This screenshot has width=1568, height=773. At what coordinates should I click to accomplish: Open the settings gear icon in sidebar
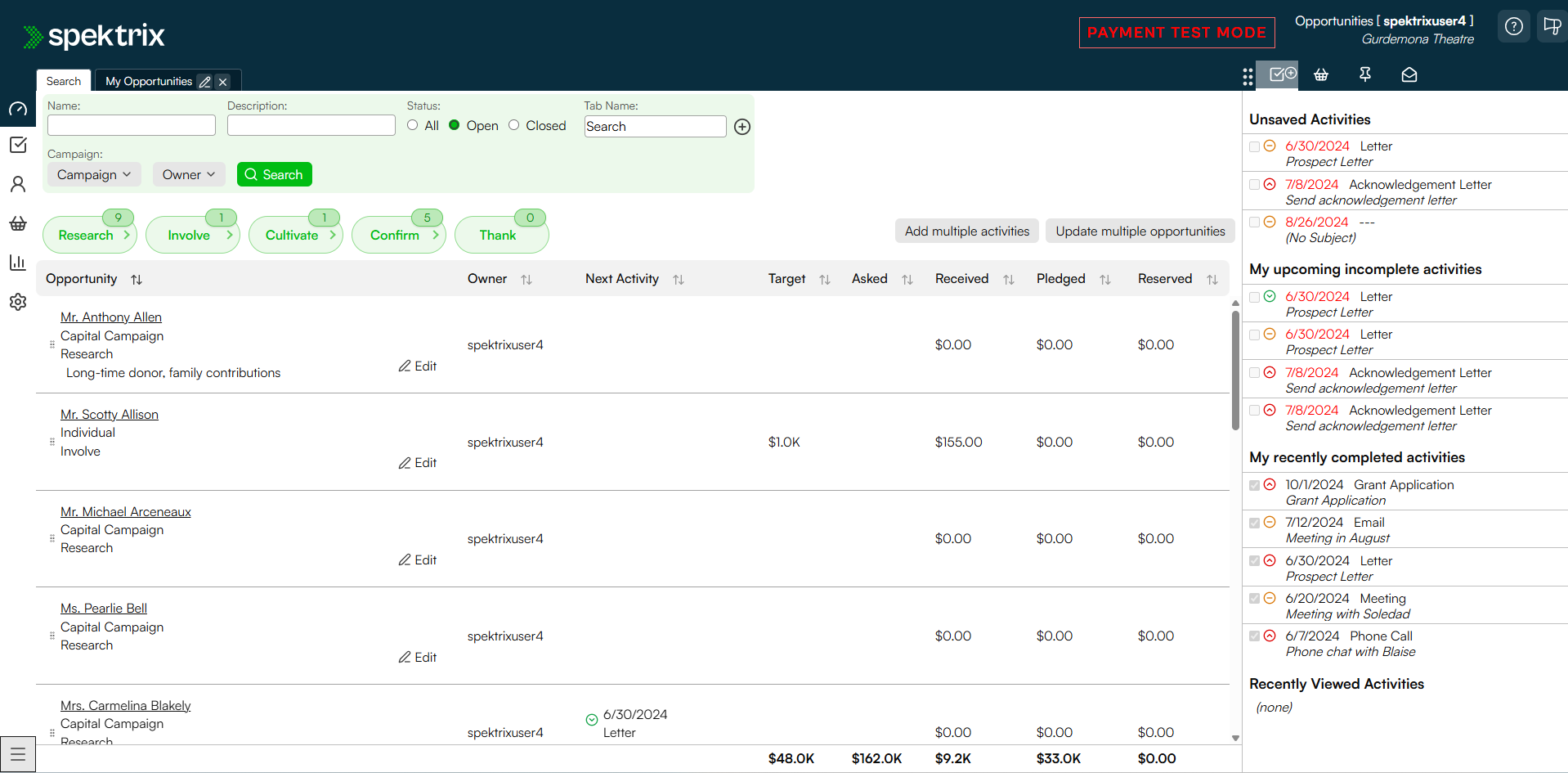[x=18, y=302]
